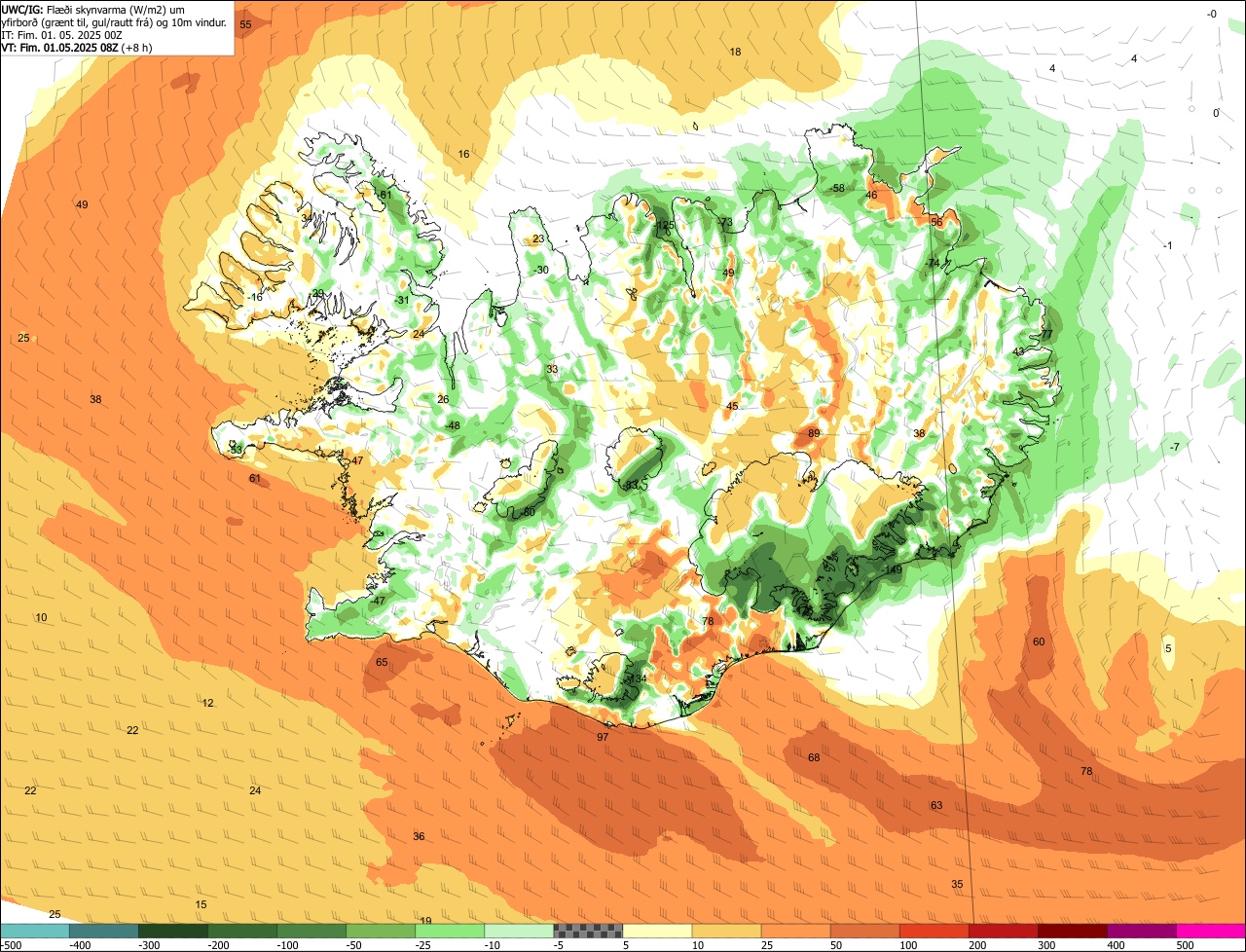
Task: Select the value 134 on the map
Action: click(x=639, y=678)
